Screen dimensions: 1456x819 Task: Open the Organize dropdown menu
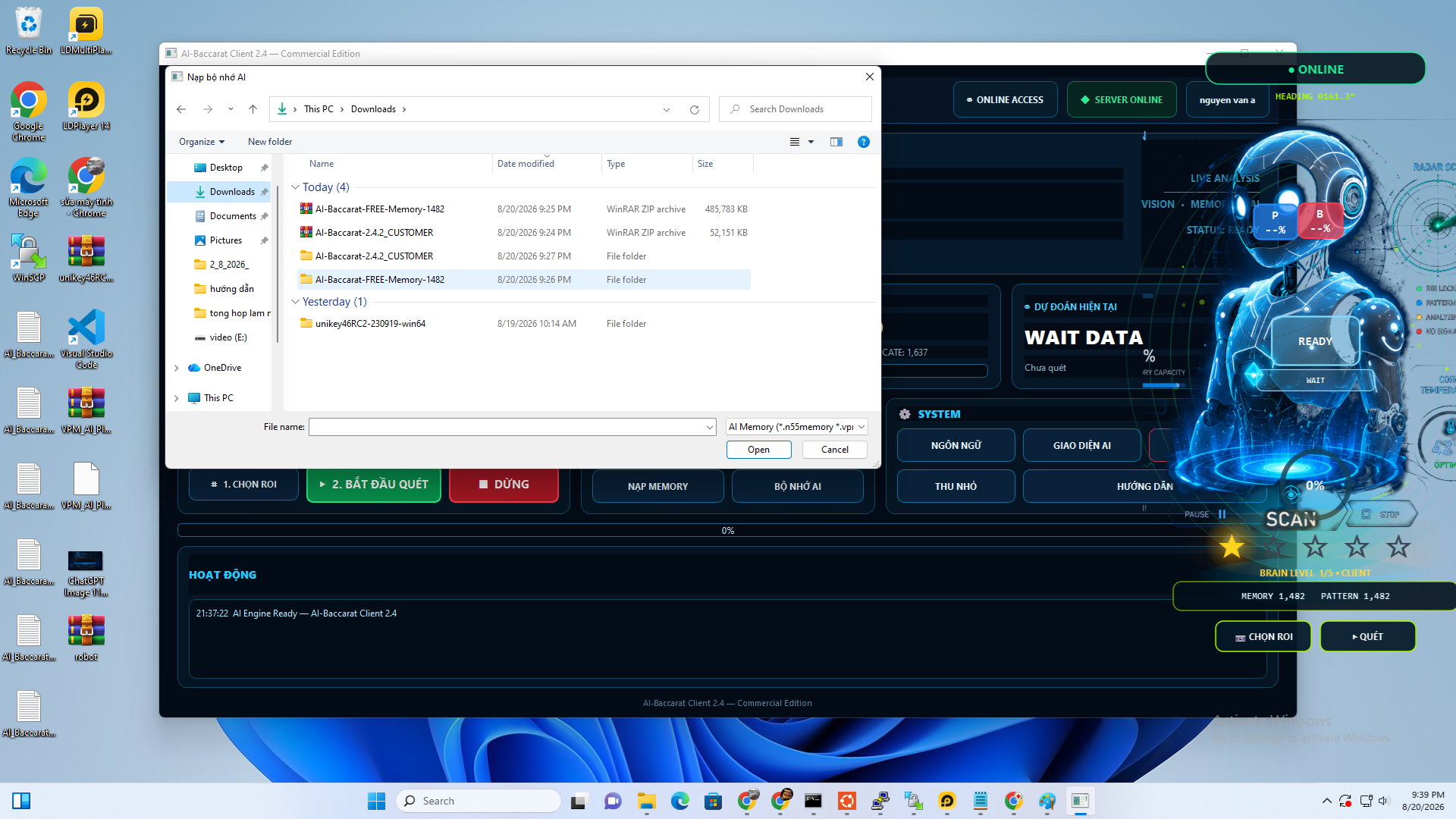[x=202, y=142]
